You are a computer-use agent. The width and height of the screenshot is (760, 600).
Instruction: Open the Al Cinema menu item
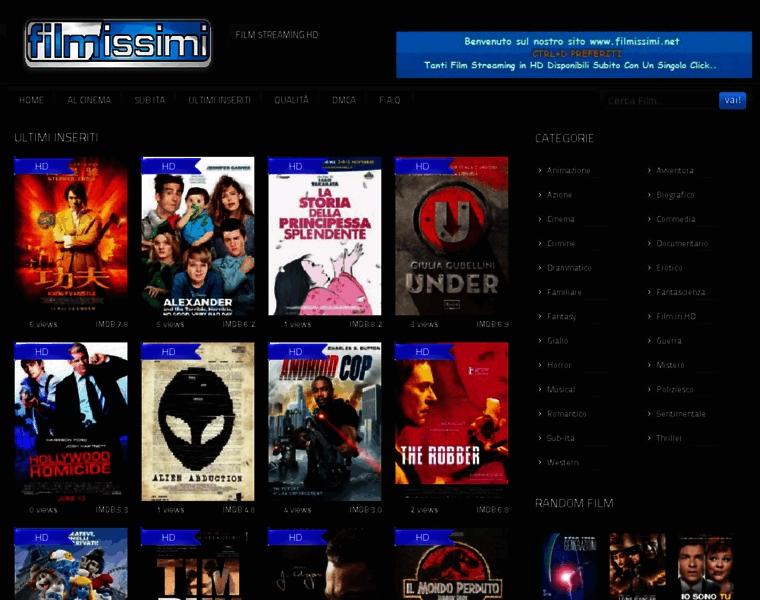click(x=89, y=100)
